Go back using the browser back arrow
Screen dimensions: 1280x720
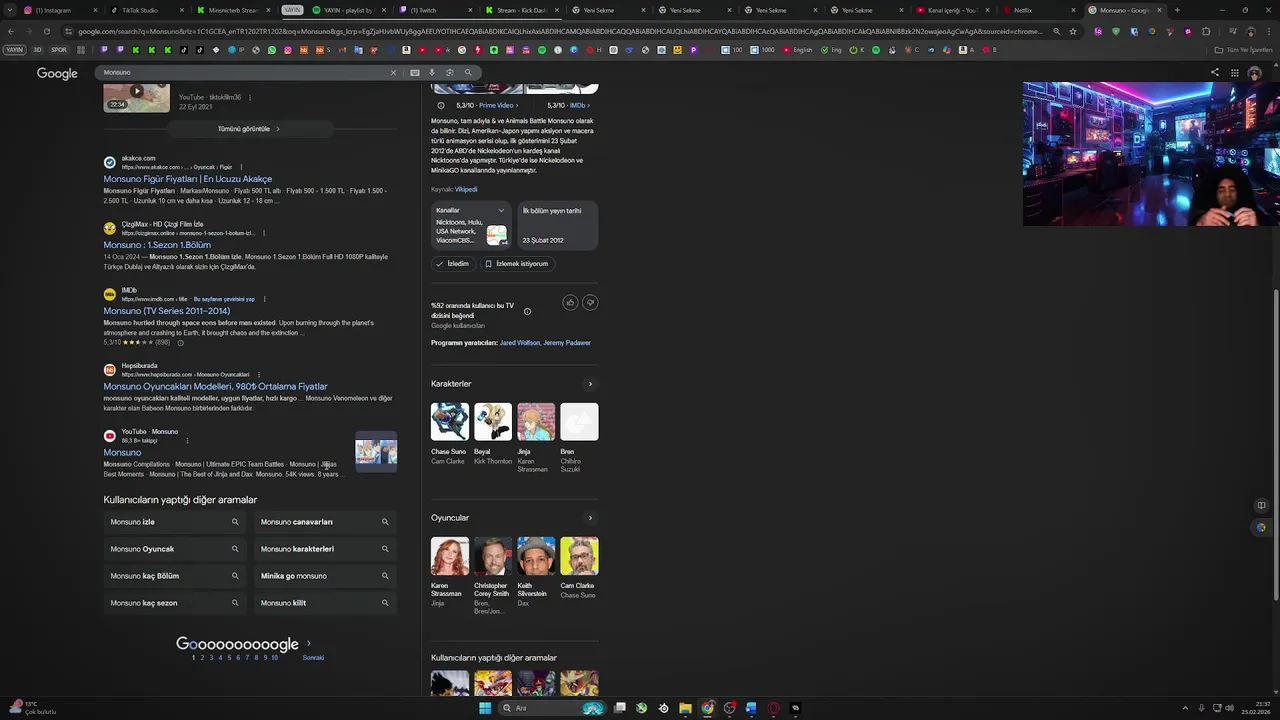point(12,31)
